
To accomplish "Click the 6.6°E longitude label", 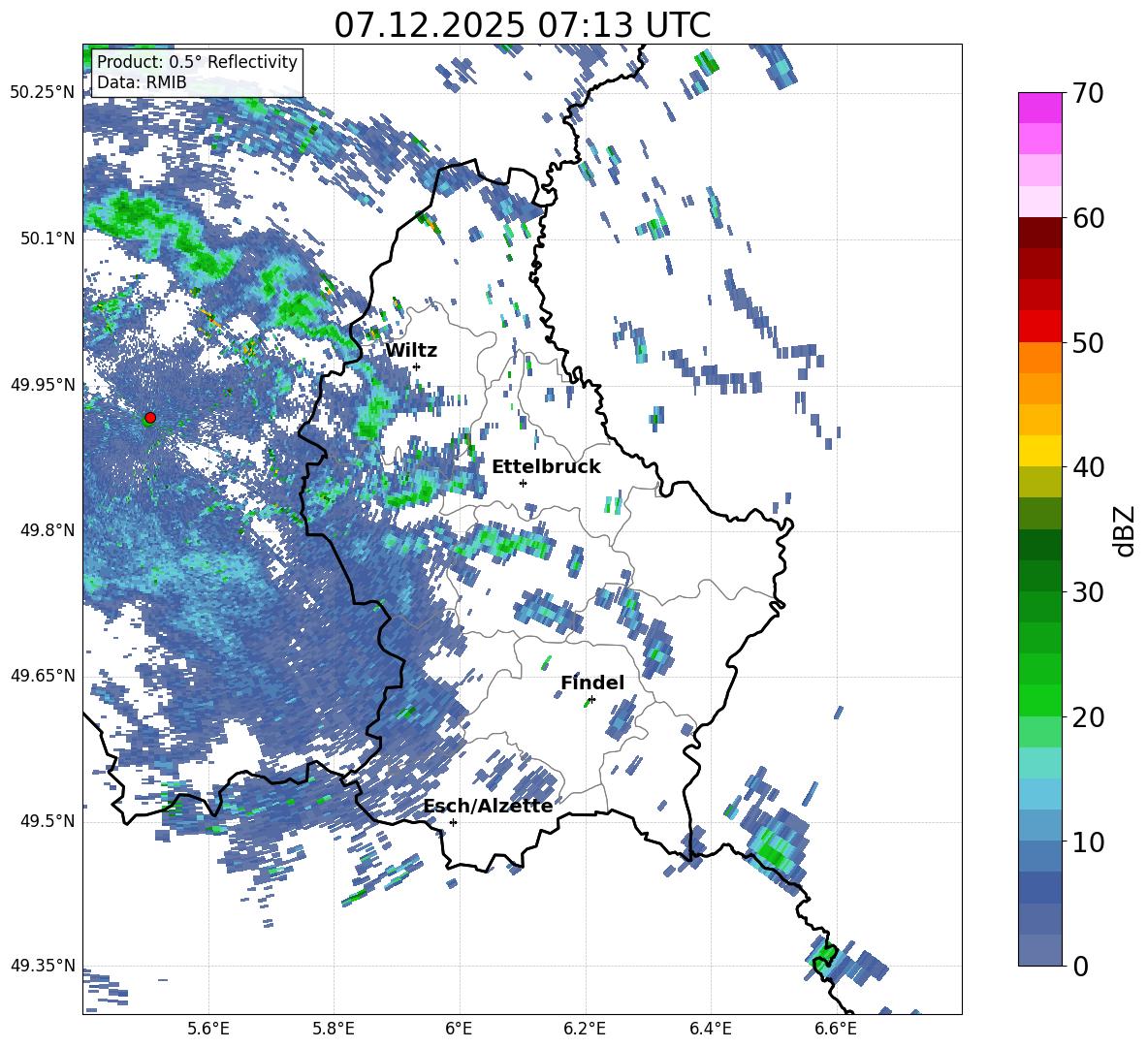I will pyautogui.click(x=836, y=1029).
